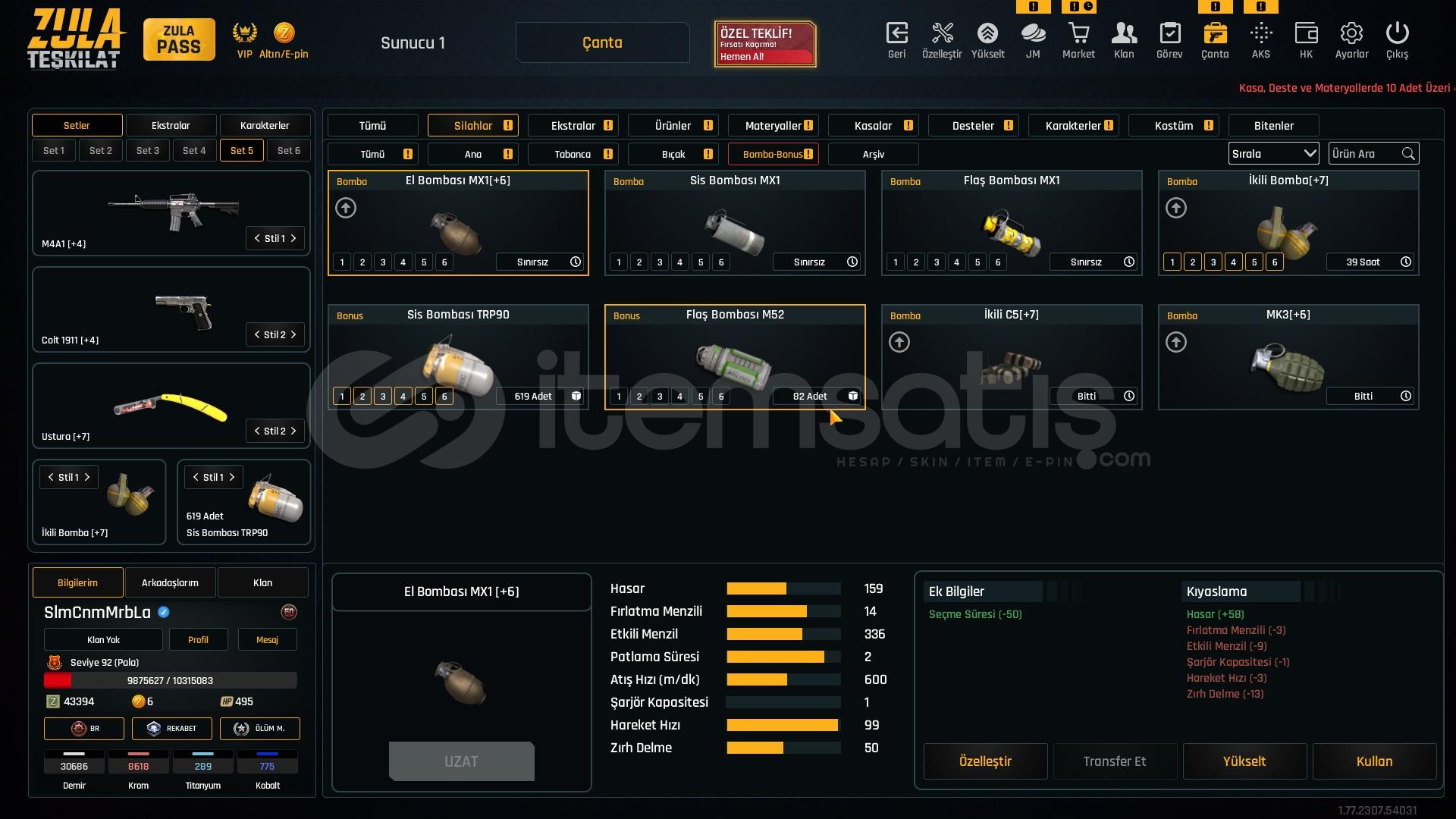
Task: Next style arrow for Colt 1911 Stil 2
Action: (x=293, y=334)
